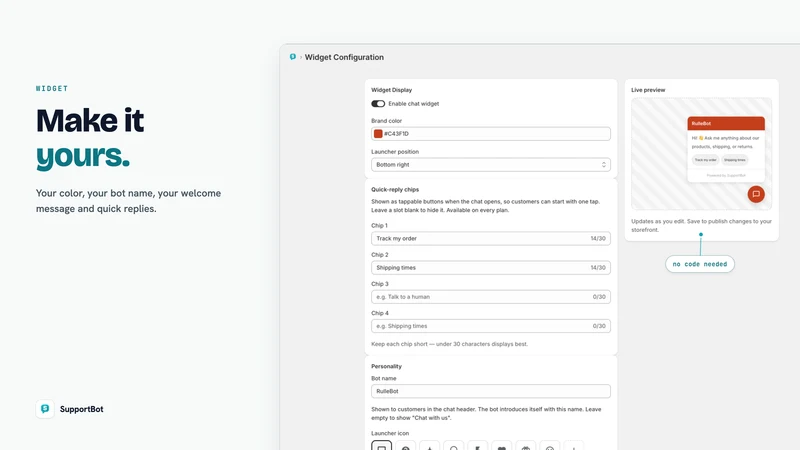The width and height of the screenshot is (800, 450).
Task: Click the welcome message in chat preview
Action: click(x=726, y=142)
